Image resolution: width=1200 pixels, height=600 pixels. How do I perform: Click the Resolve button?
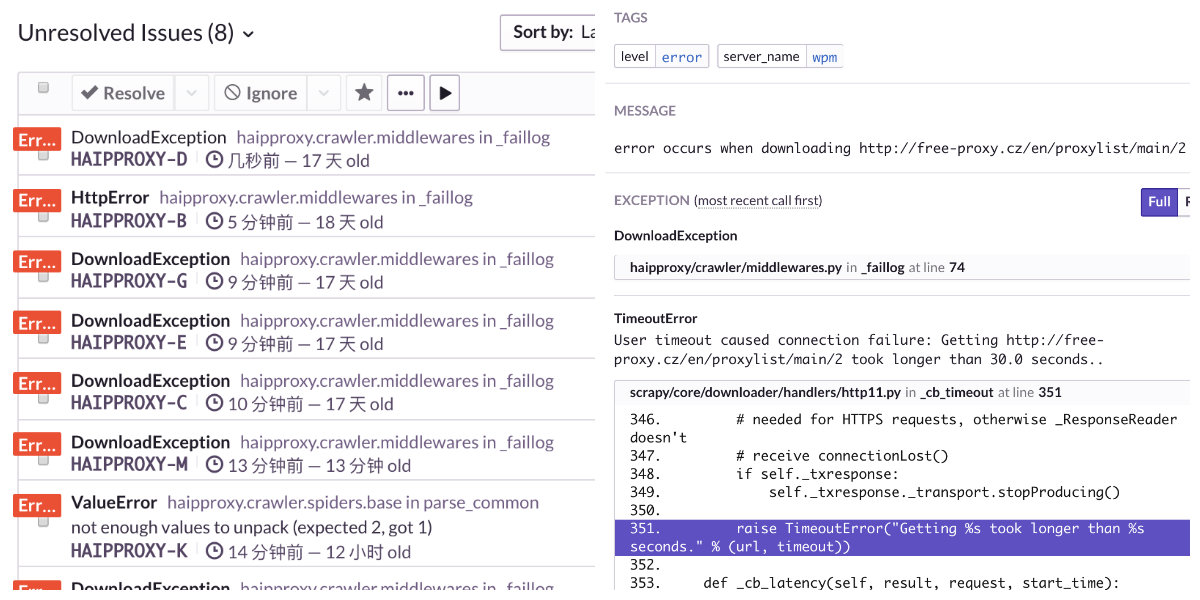(123, 93)
